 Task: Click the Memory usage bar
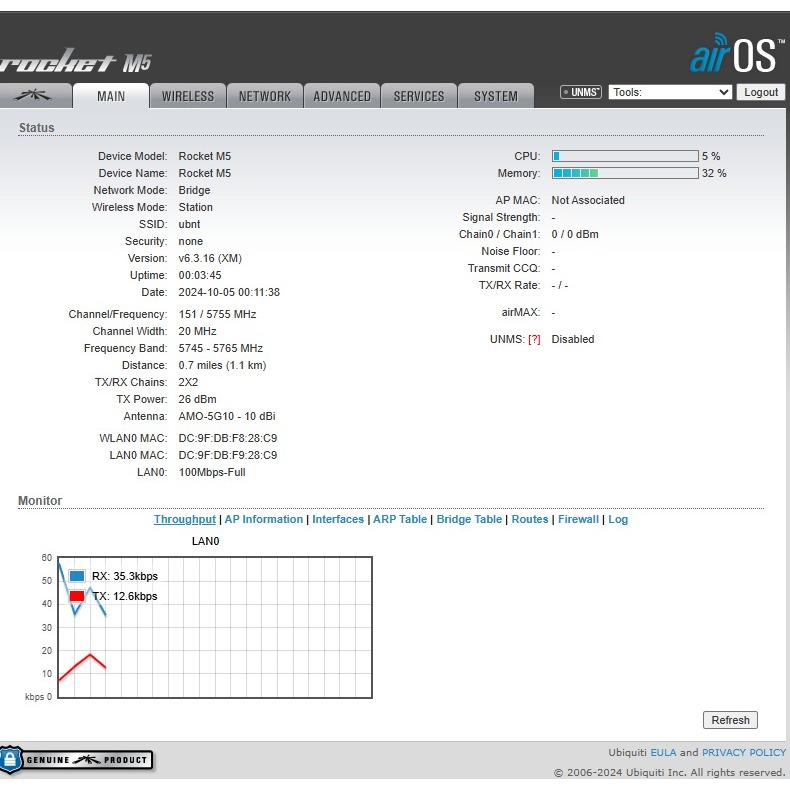click(625, 173)
